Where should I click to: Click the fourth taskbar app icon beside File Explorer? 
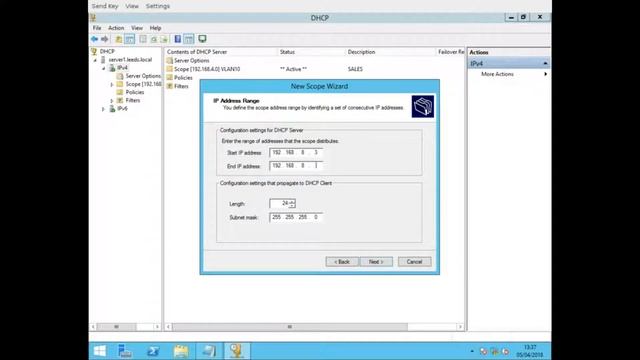point(209,351)
